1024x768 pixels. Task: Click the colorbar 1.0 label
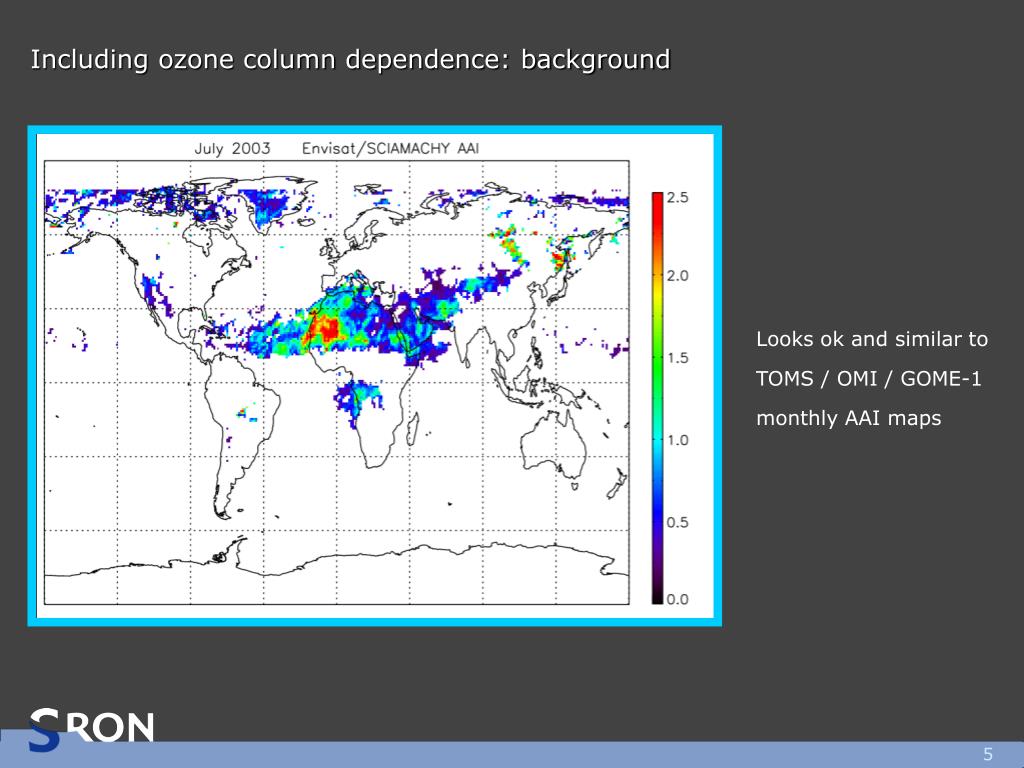click(x=677, y=440)
